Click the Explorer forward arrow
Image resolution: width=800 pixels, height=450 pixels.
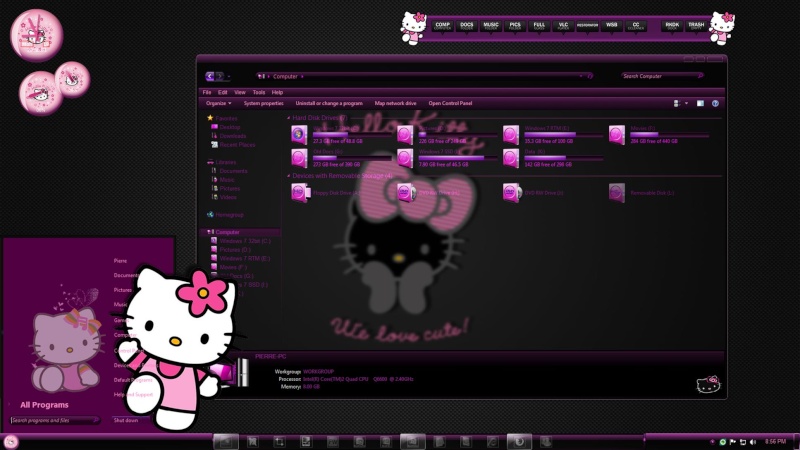pos(219,76)
